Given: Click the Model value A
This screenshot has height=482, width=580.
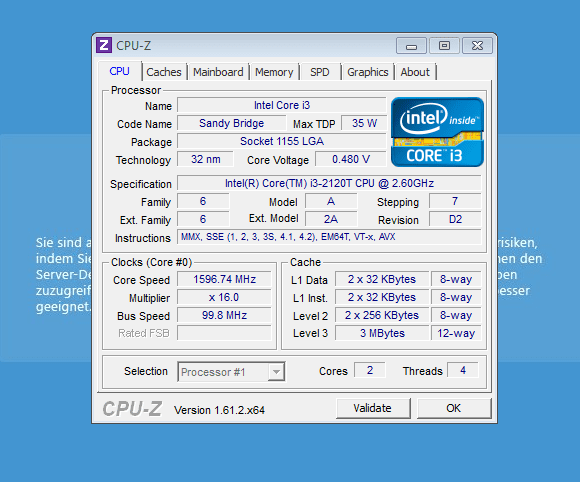Looking at the screenshot, I should pyautogui.click(x=331, y=201).
